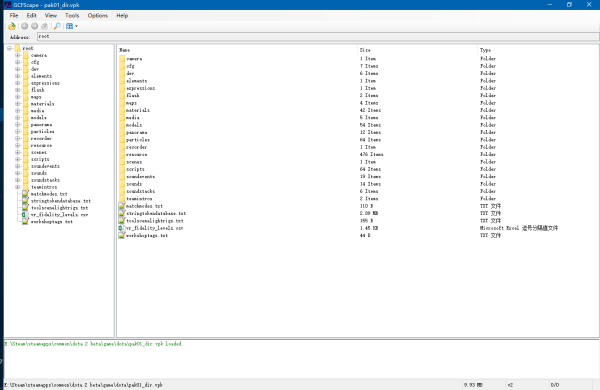Sort list by Size column header
Image resolution: width=600 pixels, height=390 pixels.
pyautogui.click(x=417, y=50)
